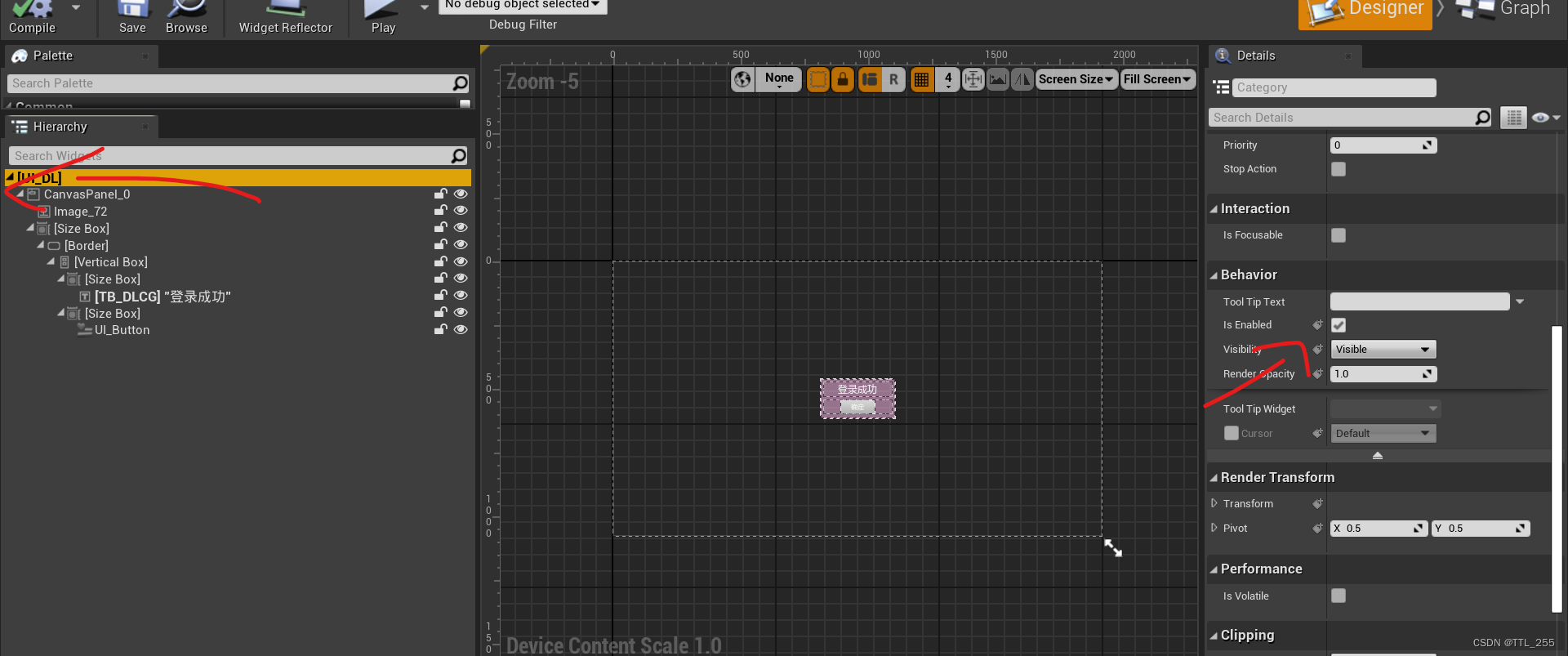Open the Widget Reflector tool
Screen dimensions: 1568x656
[285, 16]
